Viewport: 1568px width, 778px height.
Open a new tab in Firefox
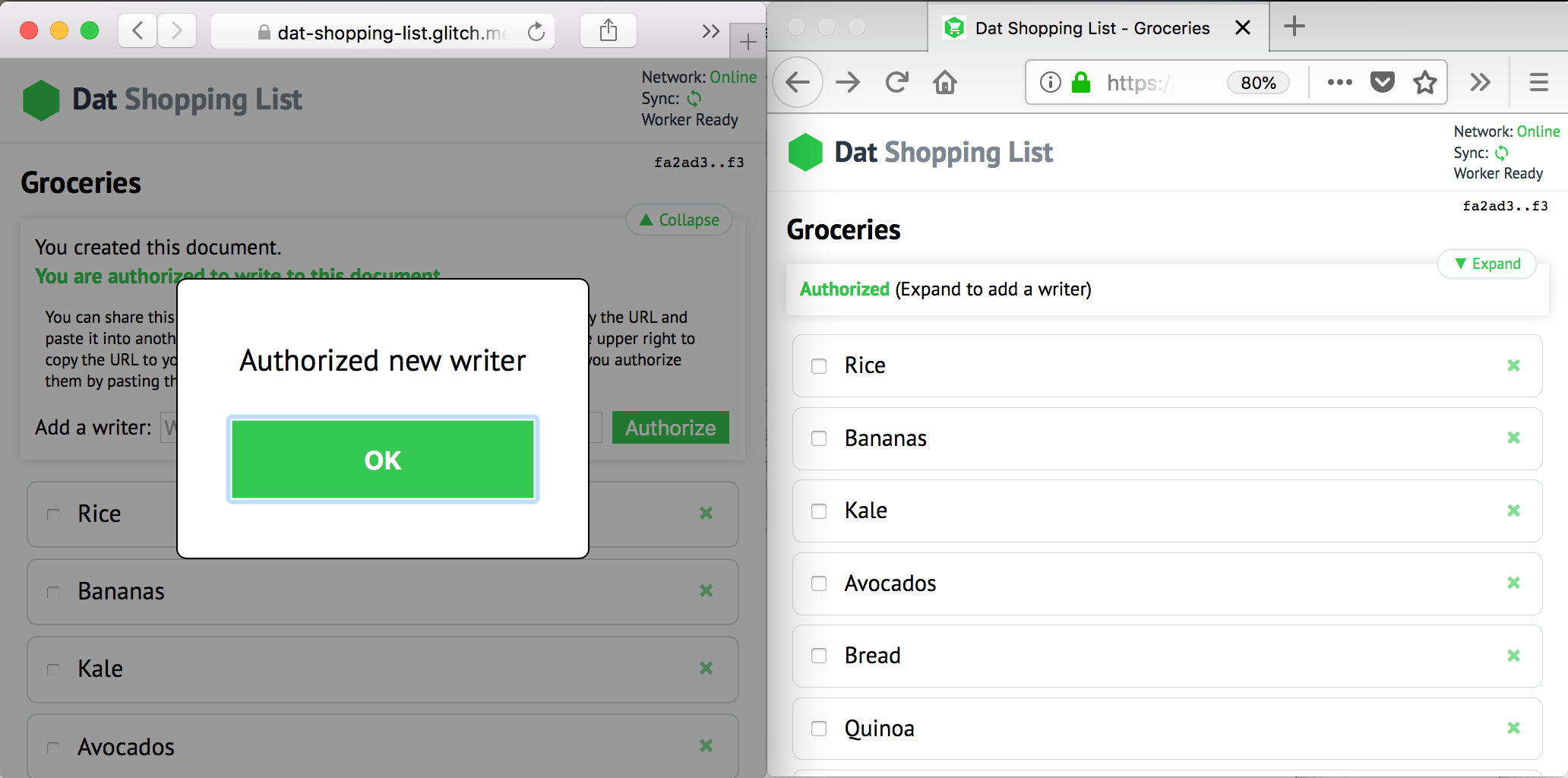[1295, 27]
